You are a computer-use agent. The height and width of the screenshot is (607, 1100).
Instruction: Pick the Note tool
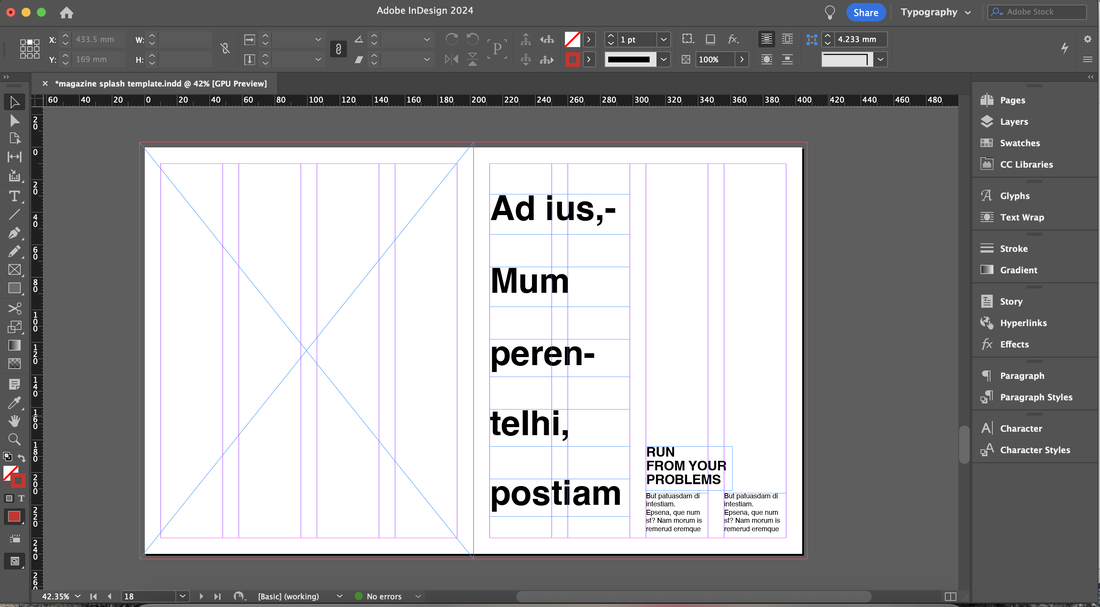(14, 385)
